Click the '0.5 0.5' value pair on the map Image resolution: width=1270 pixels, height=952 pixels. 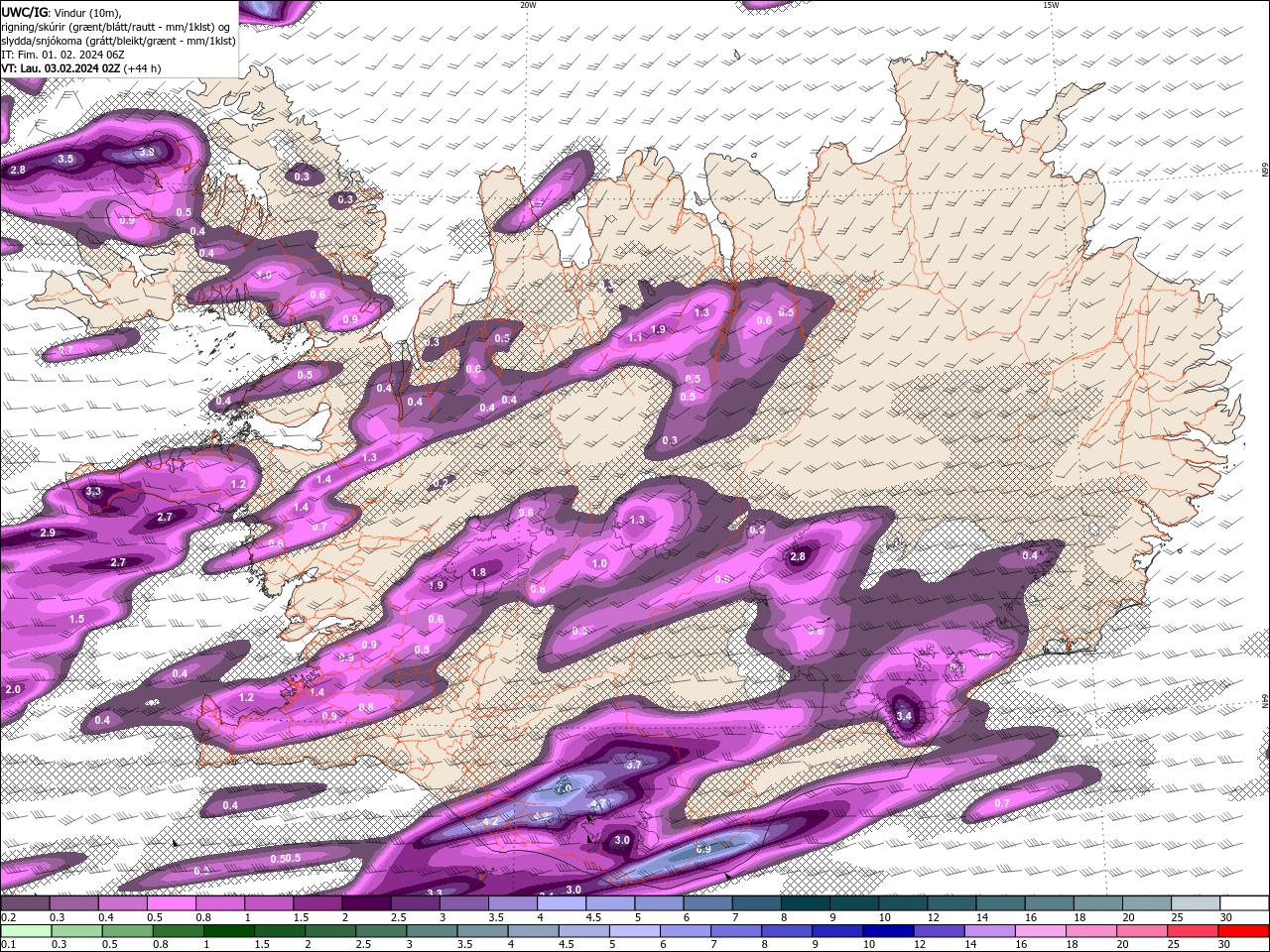tap(285, 858)
